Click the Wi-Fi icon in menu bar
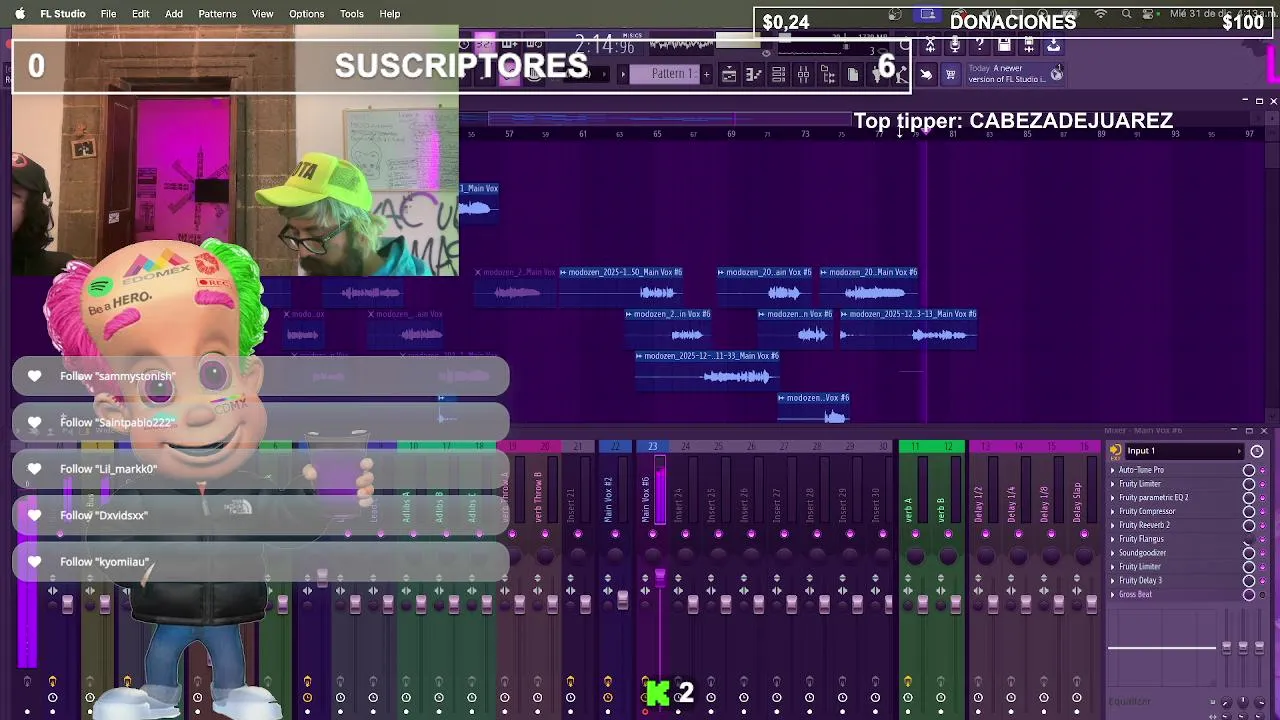1280x720 pixels. pyautogui.click(x=1101, y=14)
